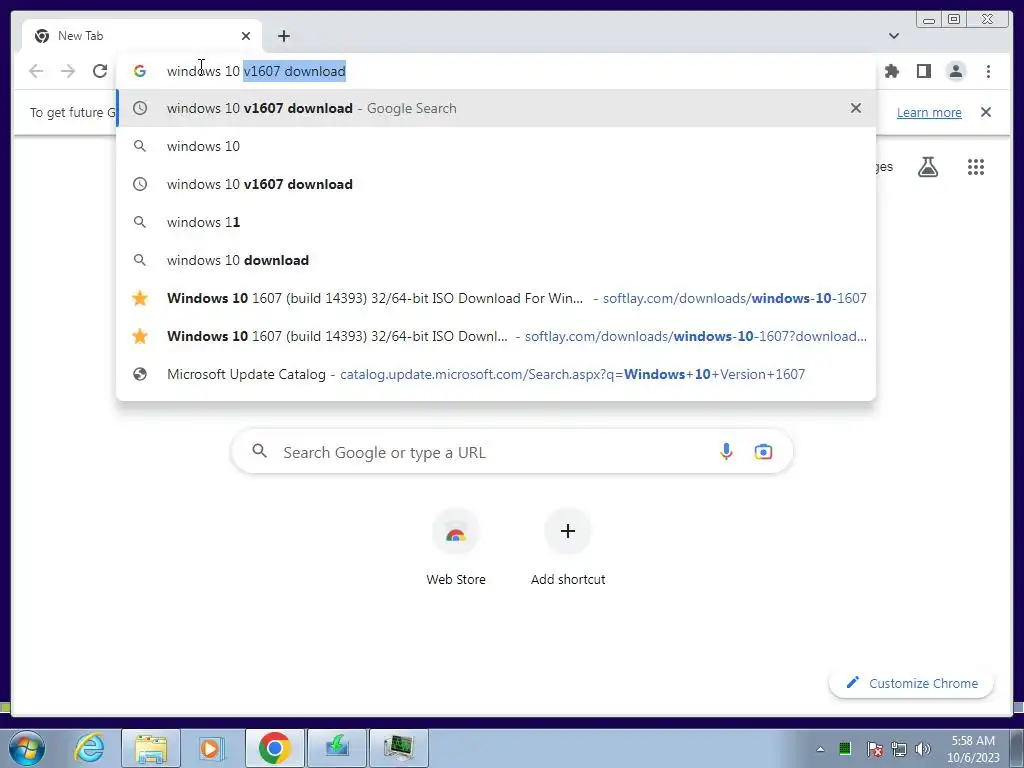Open clock showing 5:58 AM
Screen dimensions: 1024x768
click(x=973, y=749)
